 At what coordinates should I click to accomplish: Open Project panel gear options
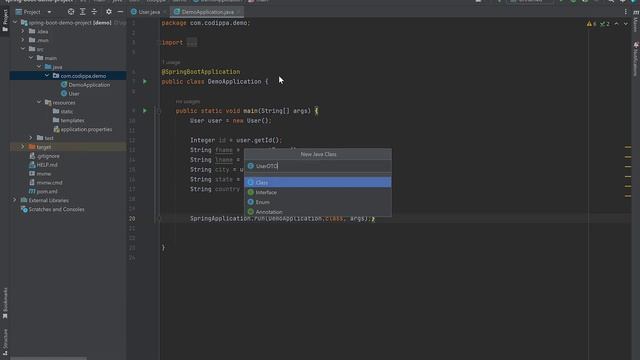(x=109, y=12)
